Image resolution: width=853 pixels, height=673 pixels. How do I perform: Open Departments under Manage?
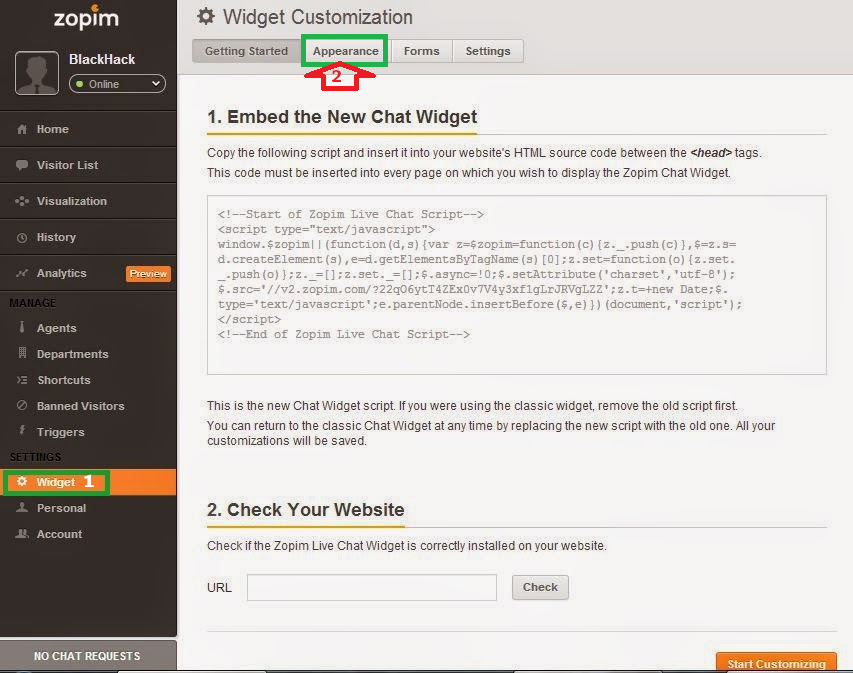tap(88, 354)
